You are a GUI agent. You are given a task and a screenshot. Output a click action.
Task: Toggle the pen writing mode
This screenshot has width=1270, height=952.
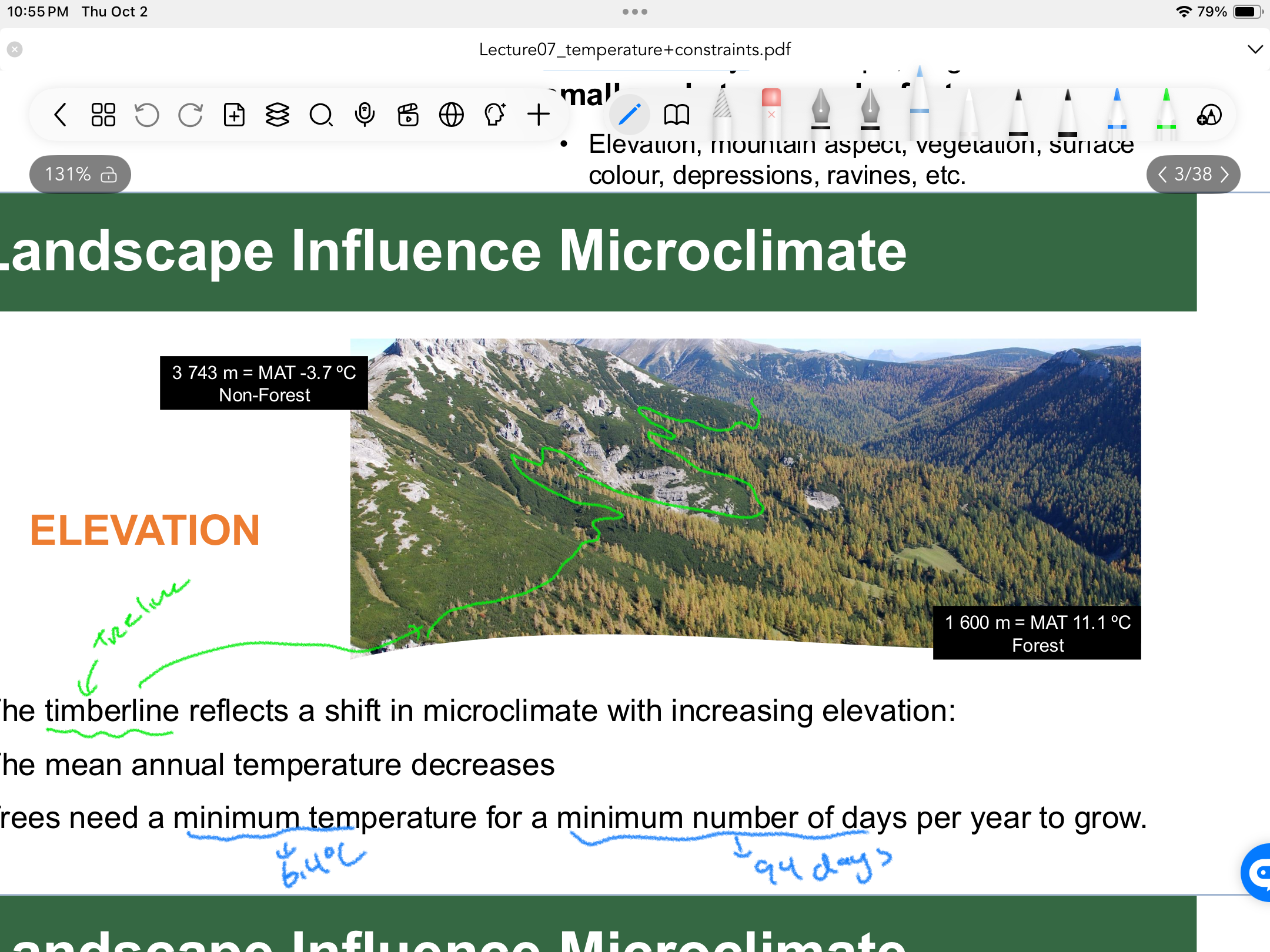tap(629, 115)
